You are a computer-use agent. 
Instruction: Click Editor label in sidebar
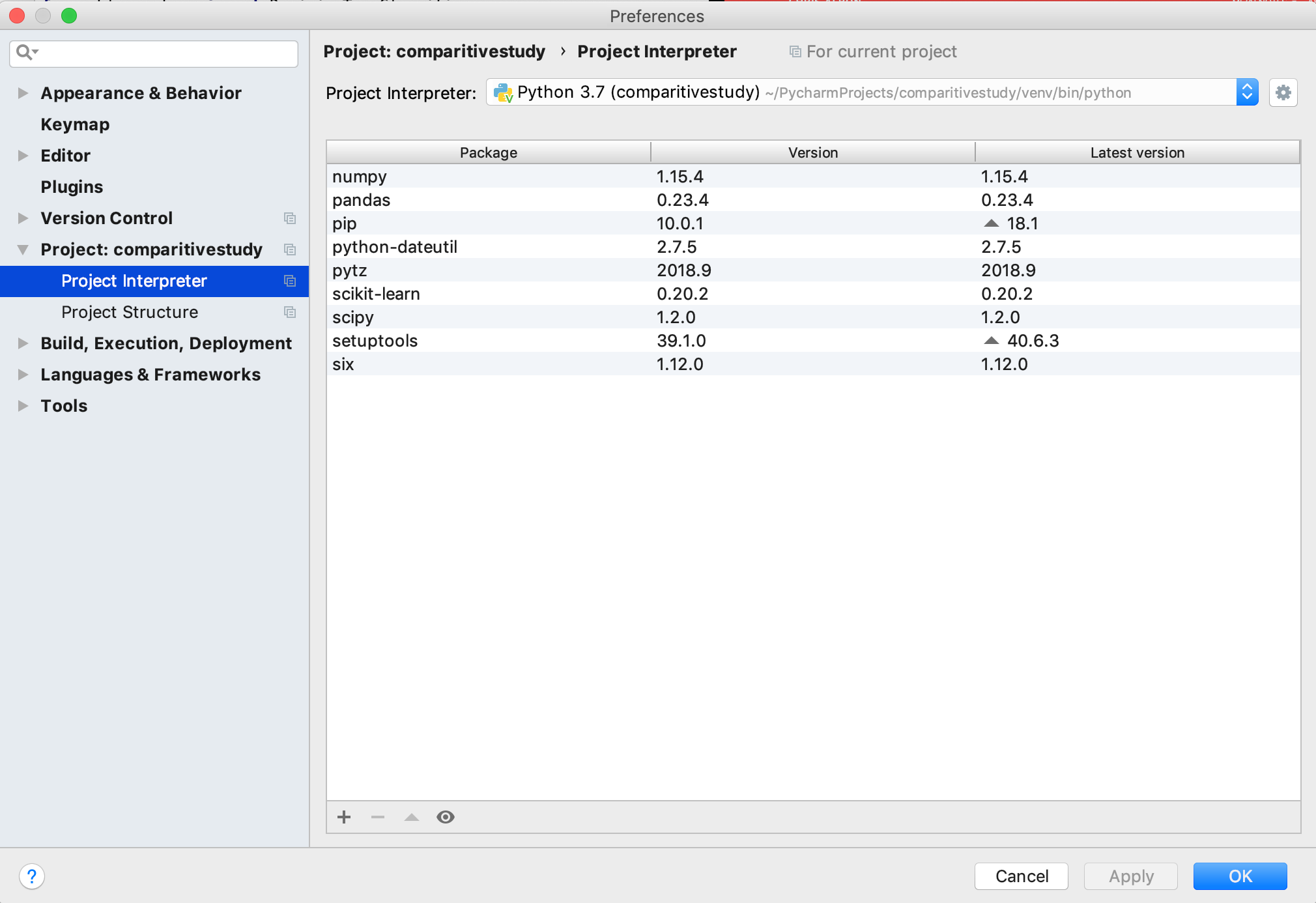tap(65, 156)
